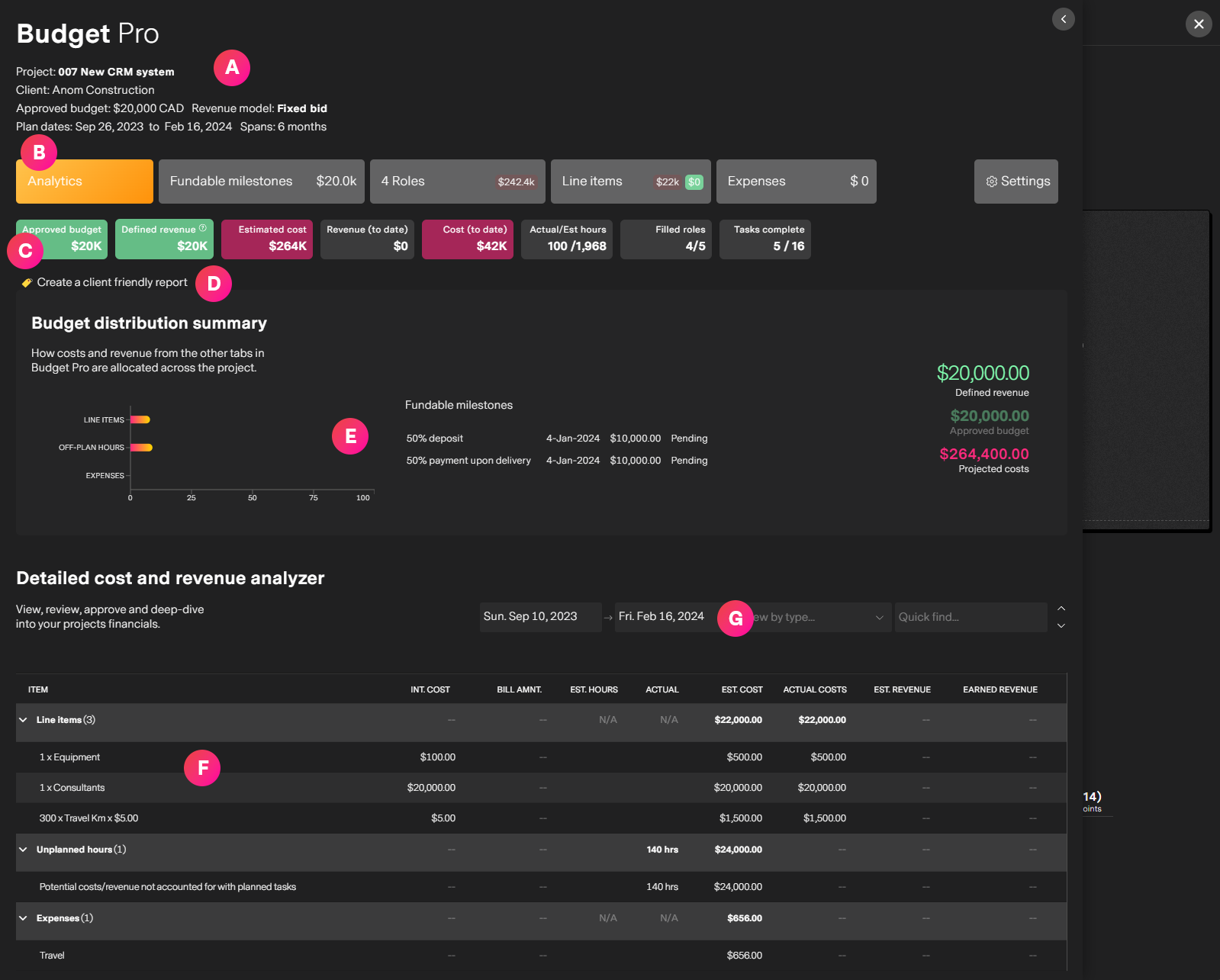Image resolution: width=1220 pixels, height=980 pixels.
Task: Click the BILL AMNT. column header
Action: point(520,689)
